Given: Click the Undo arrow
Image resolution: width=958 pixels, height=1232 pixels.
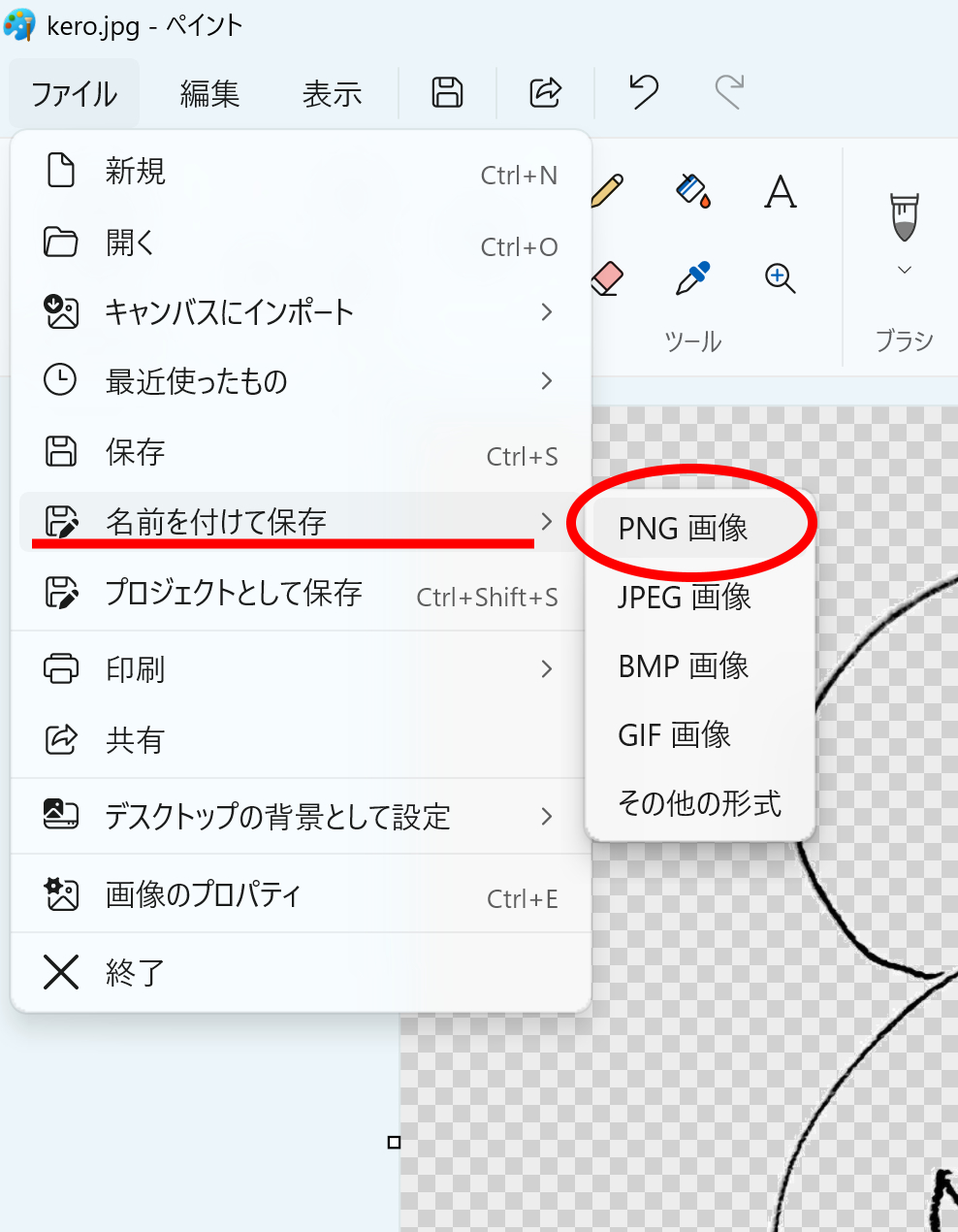Looking at the screenshot, I should coord(643,93).
